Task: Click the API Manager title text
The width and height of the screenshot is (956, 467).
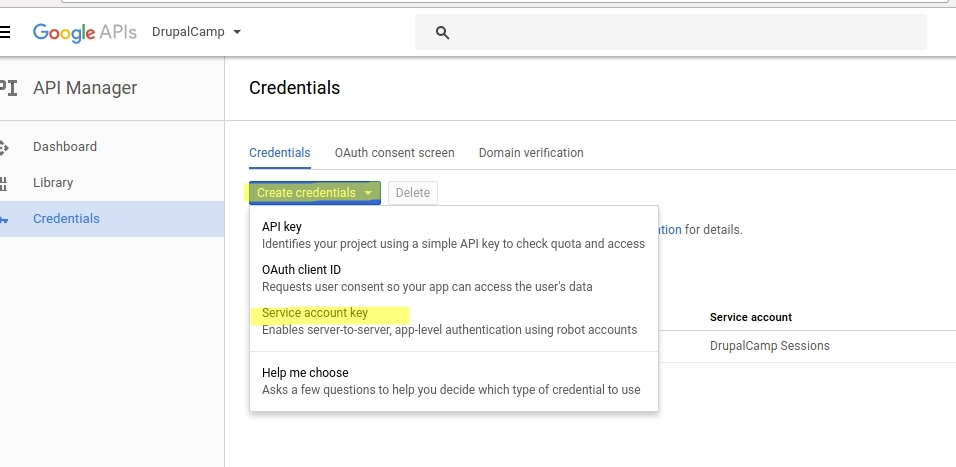Action: point(85,88)
